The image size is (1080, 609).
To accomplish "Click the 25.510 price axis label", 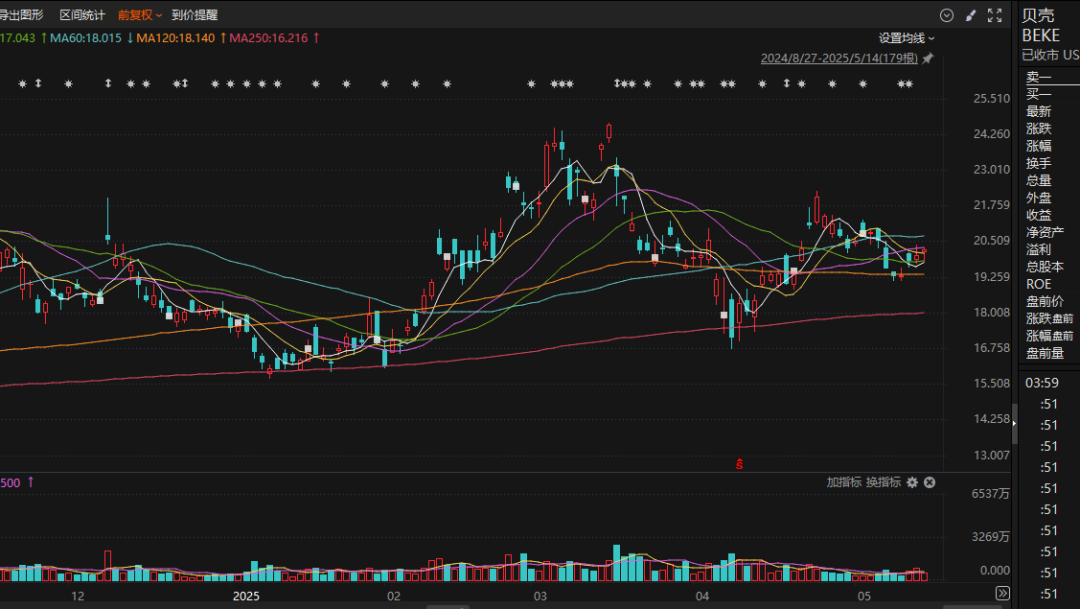I will 991,99.
